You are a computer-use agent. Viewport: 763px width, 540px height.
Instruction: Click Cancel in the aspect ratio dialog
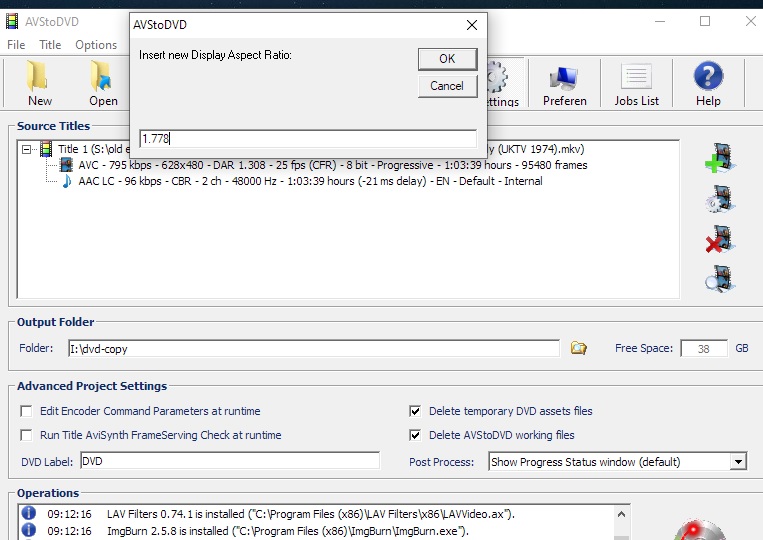tap(447, 86)
